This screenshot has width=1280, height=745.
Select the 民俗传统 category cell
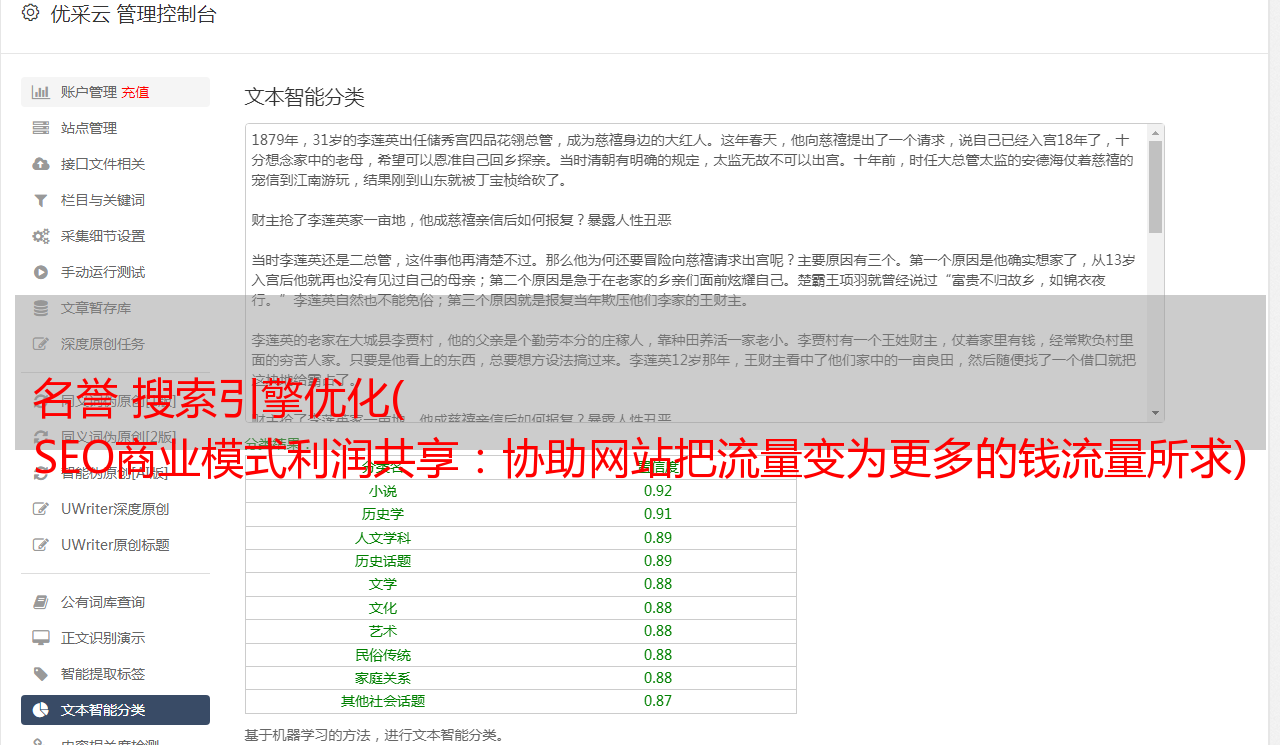(x=382, y=655)
